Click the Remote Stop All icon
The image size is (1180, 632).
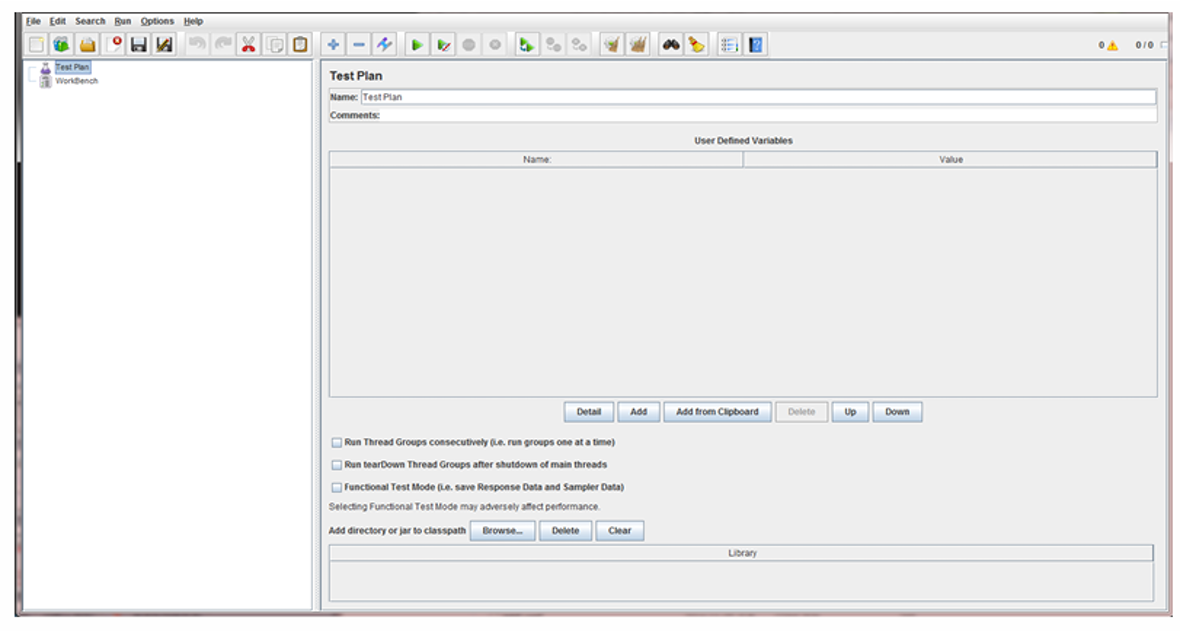pyautogui.click(x=553, y=45)
